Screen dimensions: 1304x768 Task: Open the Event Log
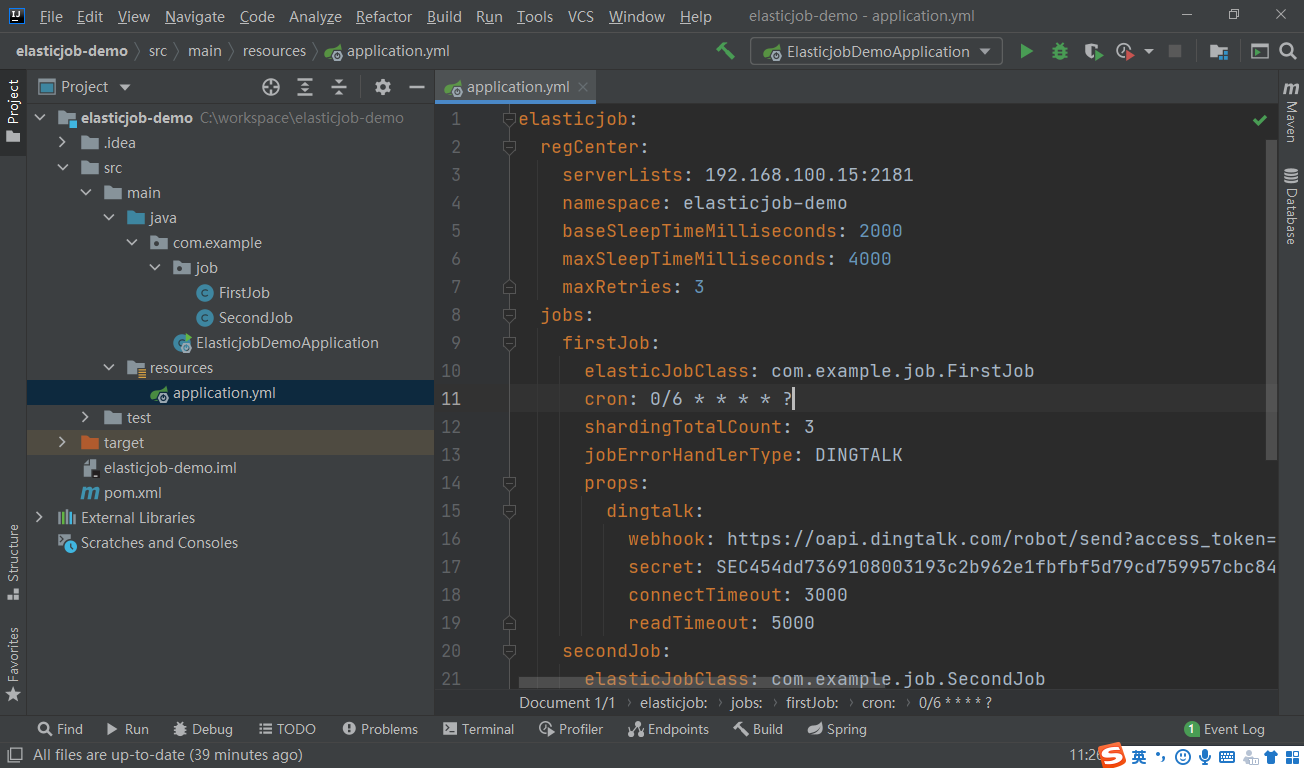(x=1225, y=729)
